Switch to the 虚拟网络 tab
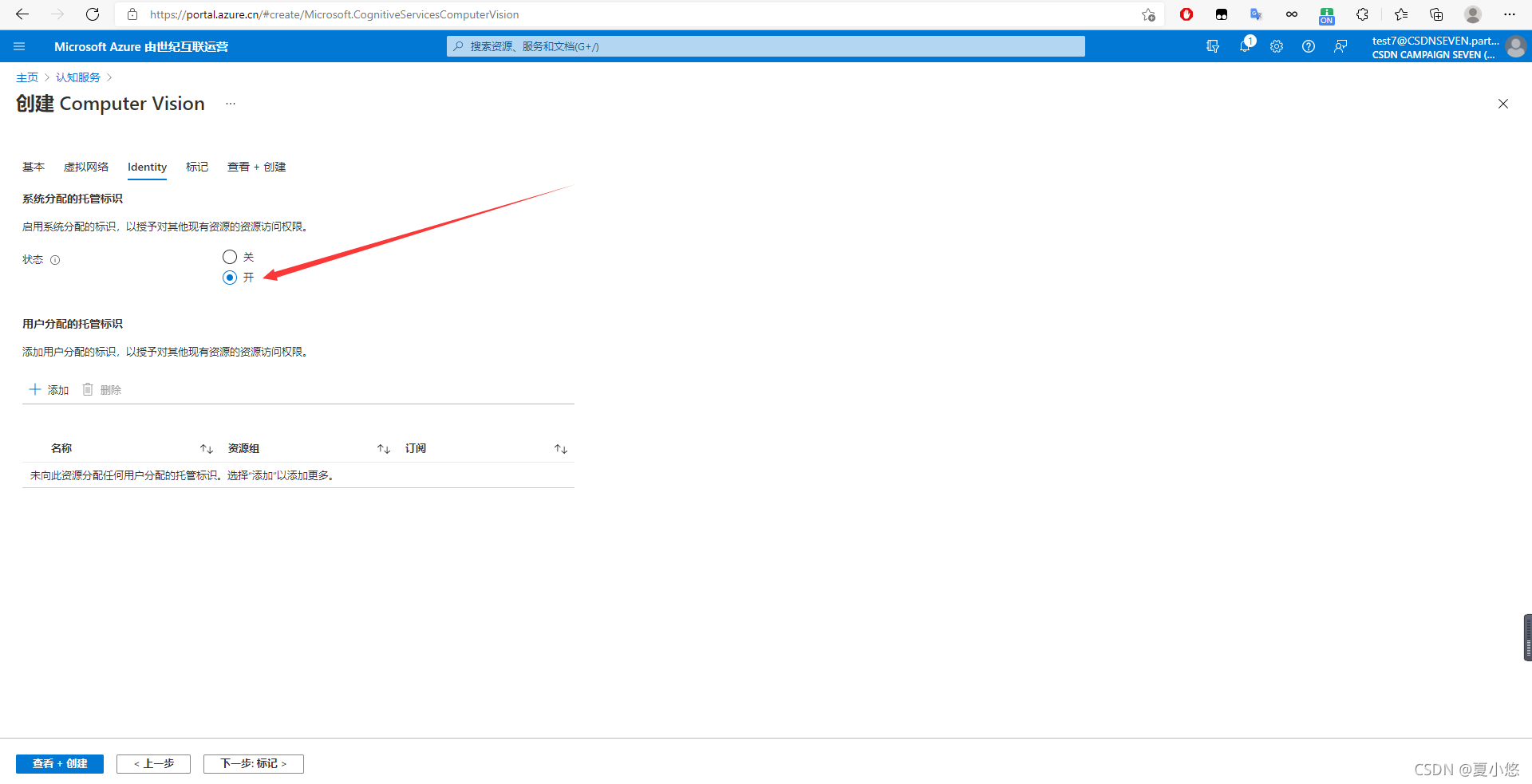 coord(86,167)
